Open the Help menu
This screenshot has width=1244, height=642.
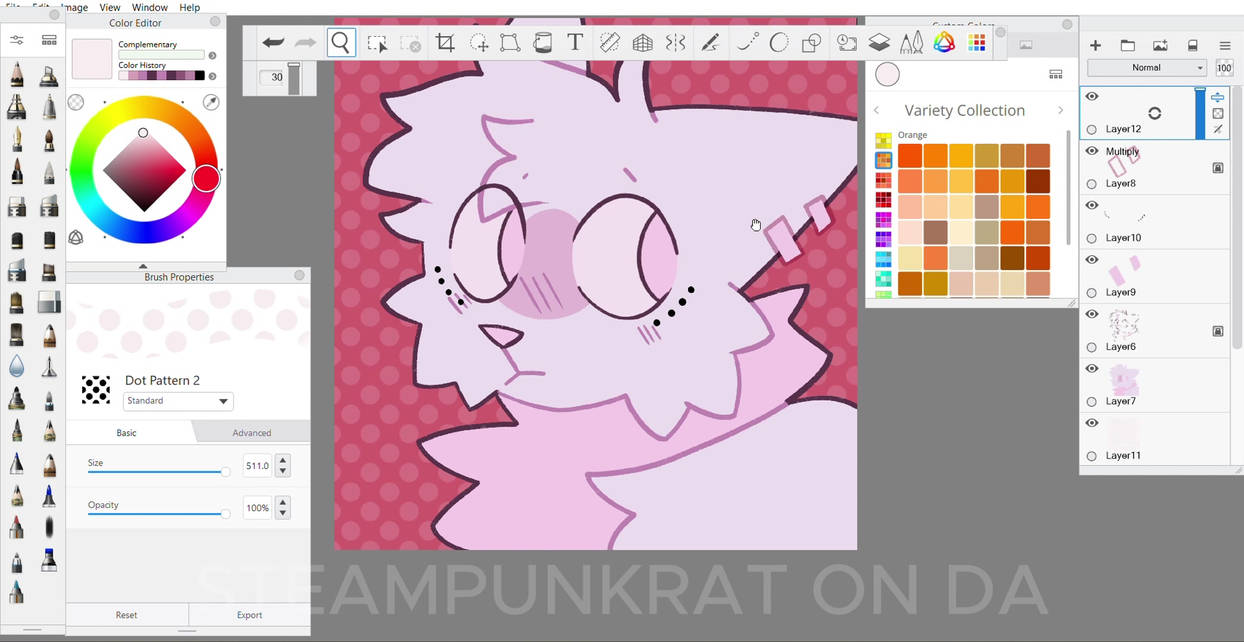coord(190,7)
